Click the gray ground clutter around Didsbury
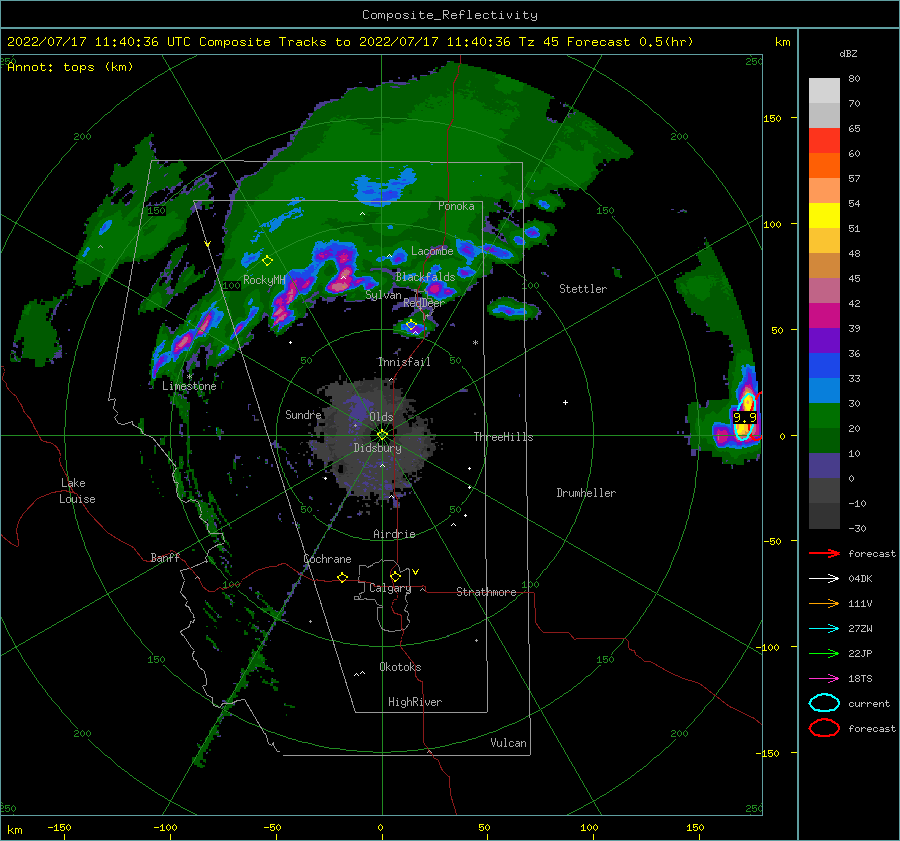The height and width of the screenshot is (841, 900). 373,439
